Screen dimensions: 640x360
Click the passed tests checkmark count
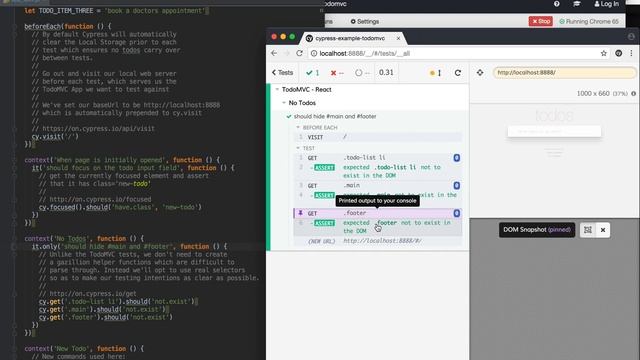[x=313, y=73]
